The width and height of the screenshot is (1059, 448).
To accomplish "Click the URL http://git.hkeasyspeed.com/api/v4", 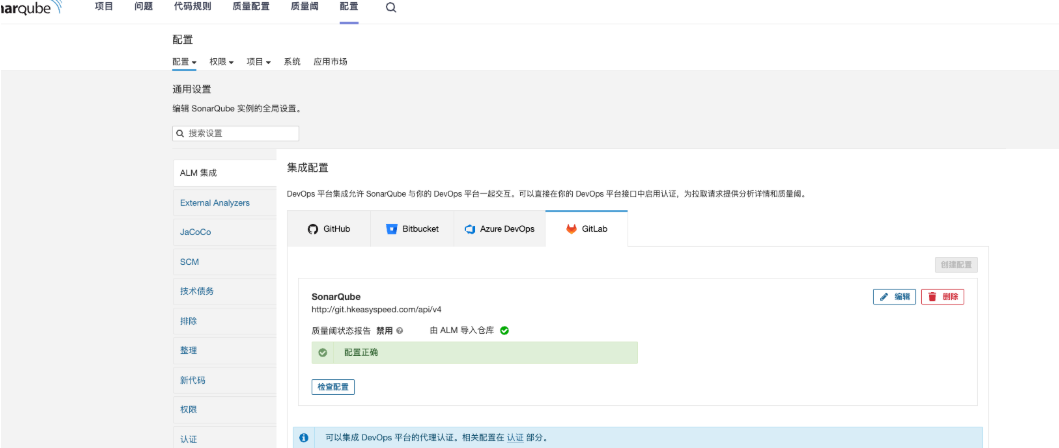I will coord(376,309).
